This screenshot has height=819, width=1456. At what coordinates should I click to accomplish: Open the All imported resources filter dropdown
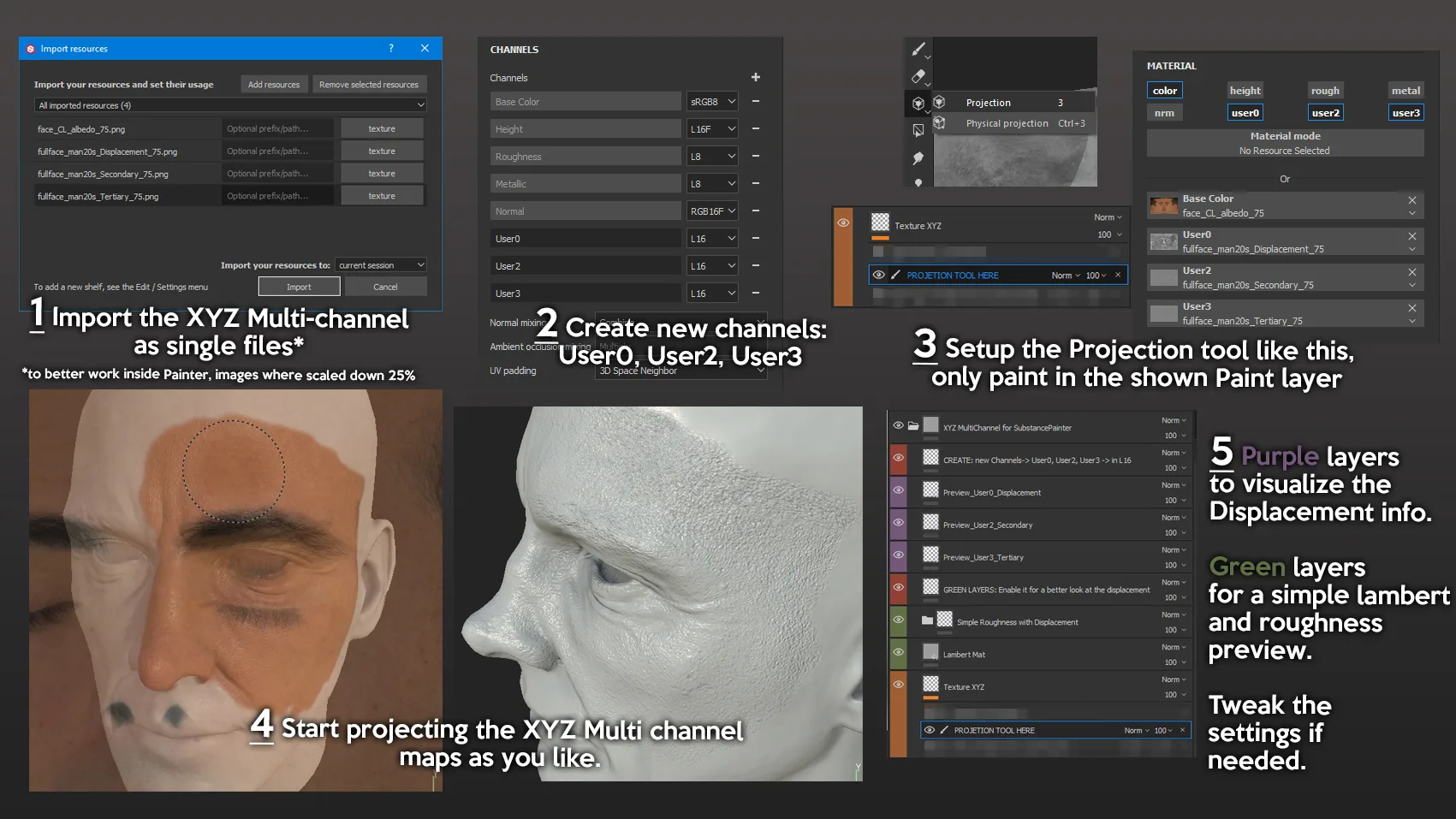coord(229,104)
